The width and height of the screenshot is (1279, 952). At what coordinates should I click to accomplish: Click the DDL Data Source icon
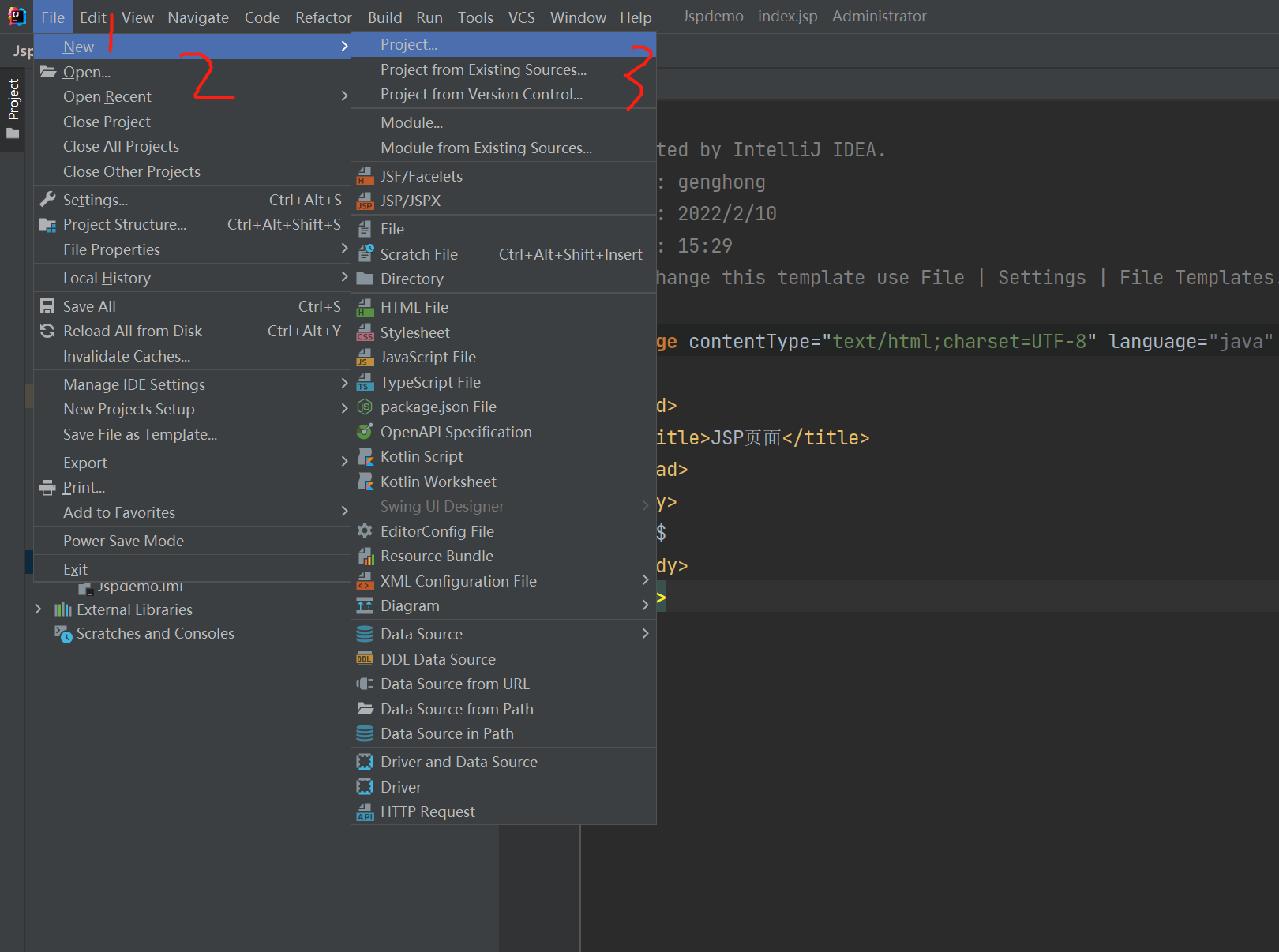[x=365, y=659]
